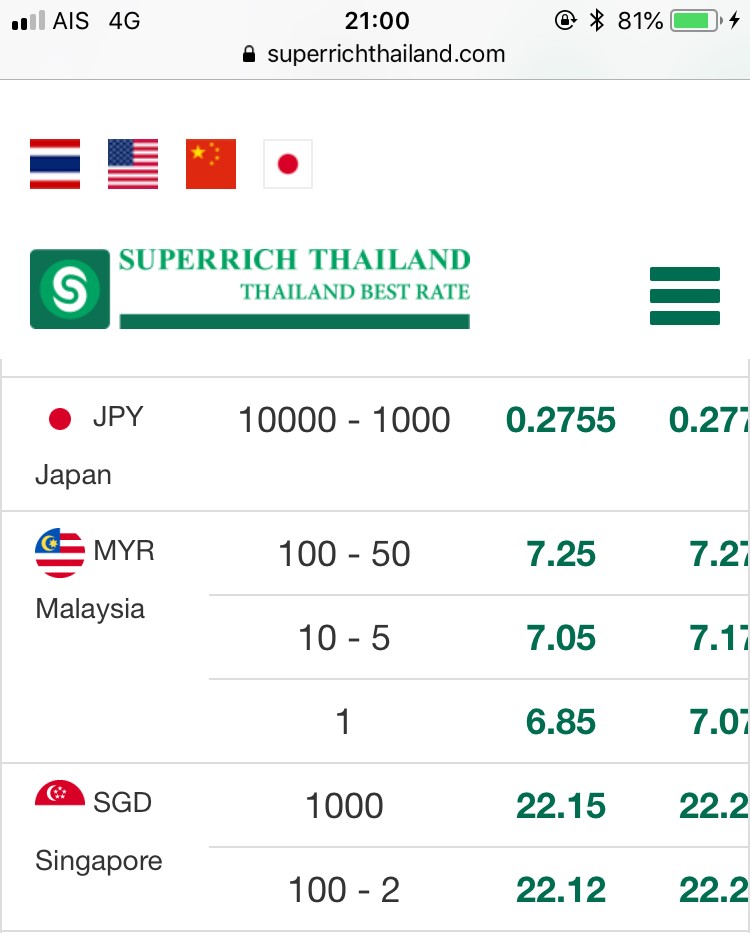Tap the Malaysia MYR flag icon
This screenshot has height=933, width=750.
tap(60, 552)
